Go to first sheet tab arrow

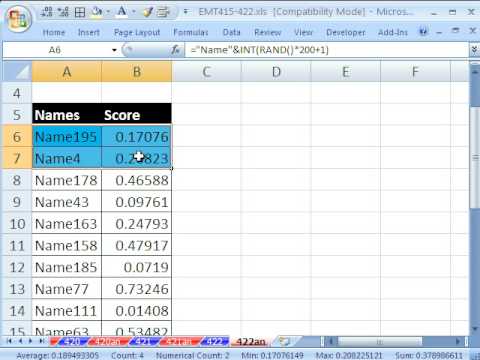pyautogui.click(x=9, y=341)
